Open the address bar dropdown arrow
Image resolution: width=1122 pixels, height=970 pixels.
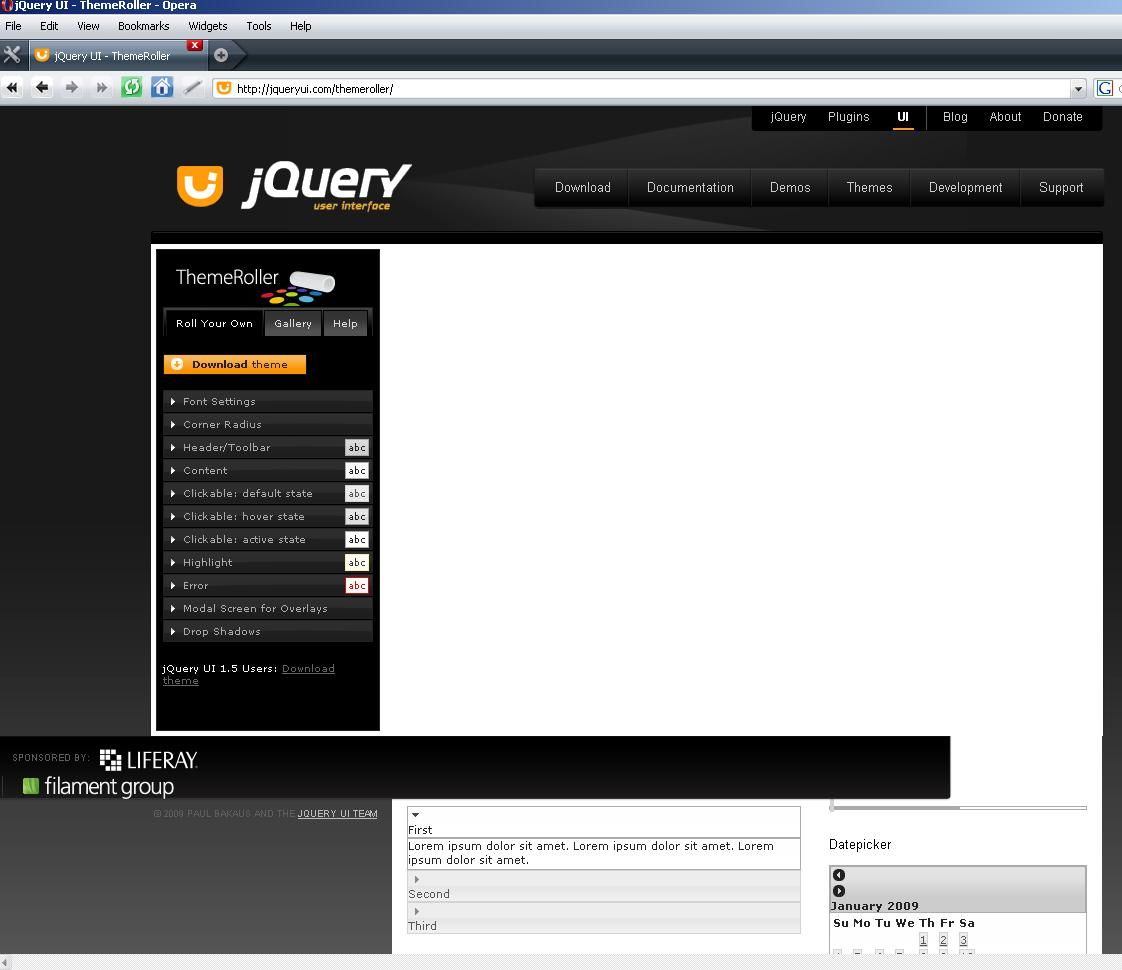1078,89
